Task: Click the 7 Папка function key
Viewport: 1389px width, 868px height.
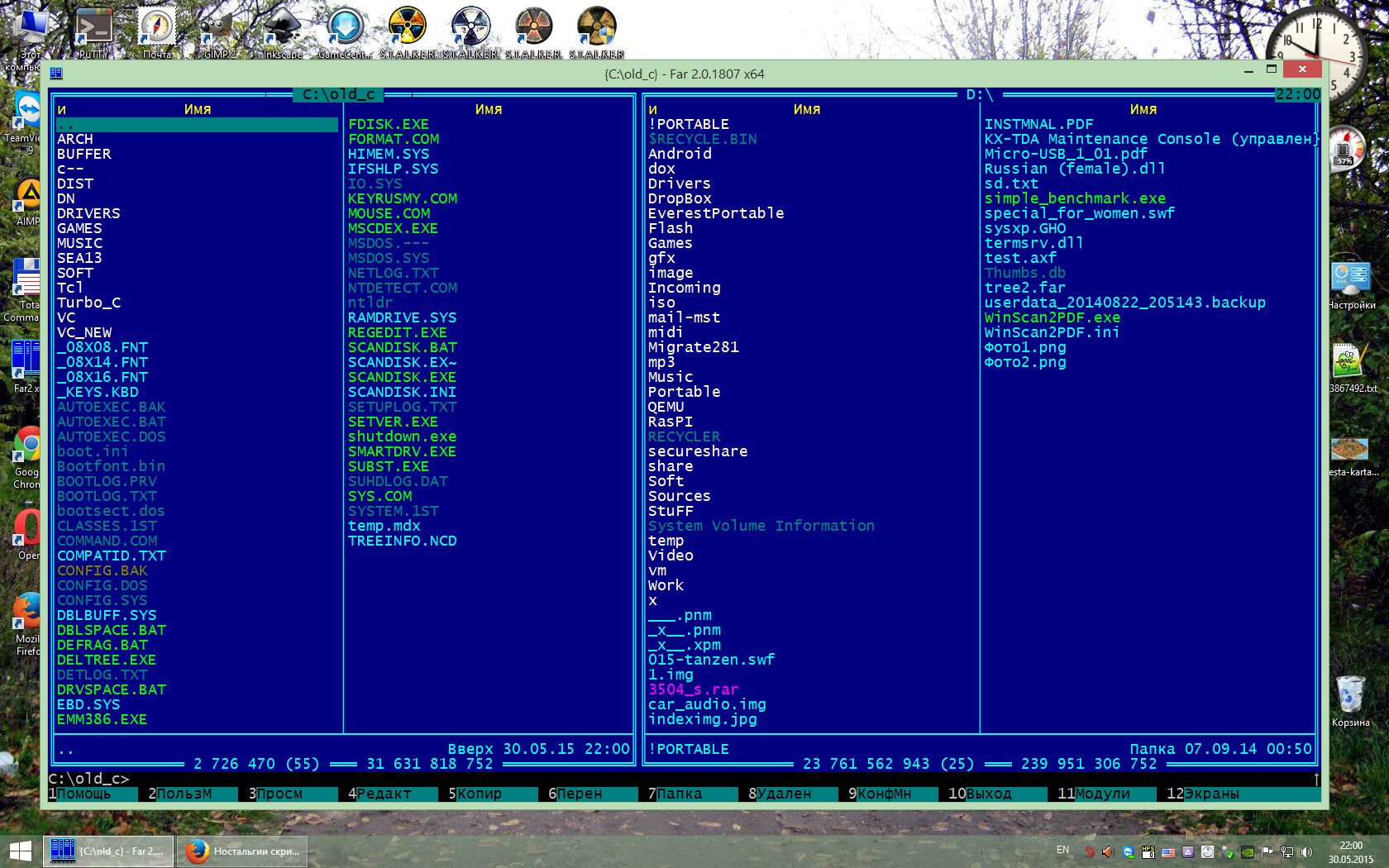Action: [693, 794]
